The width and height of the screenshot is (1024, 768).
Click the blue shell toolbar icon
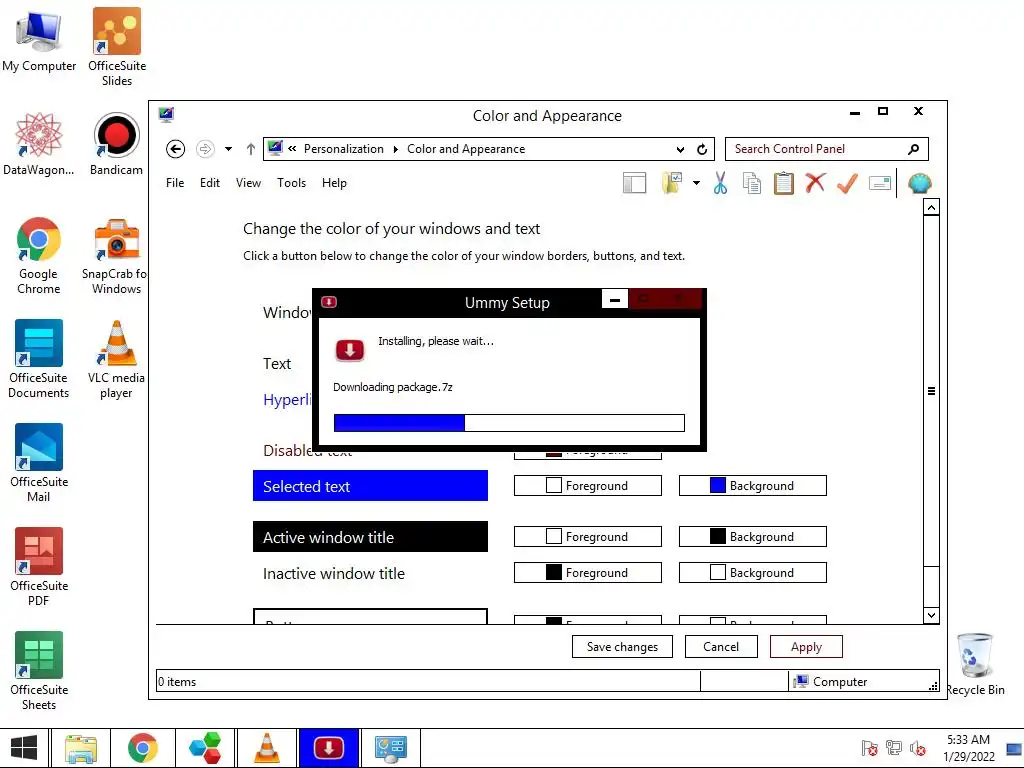(920, 183)
